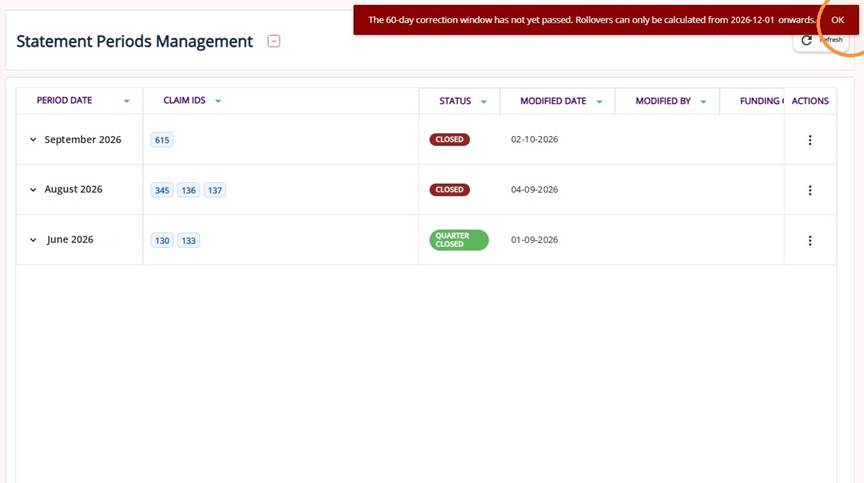The width and height of the screenshot is (864, 483).
Task: Select claim ID chip 133
Action: point(188,240)
